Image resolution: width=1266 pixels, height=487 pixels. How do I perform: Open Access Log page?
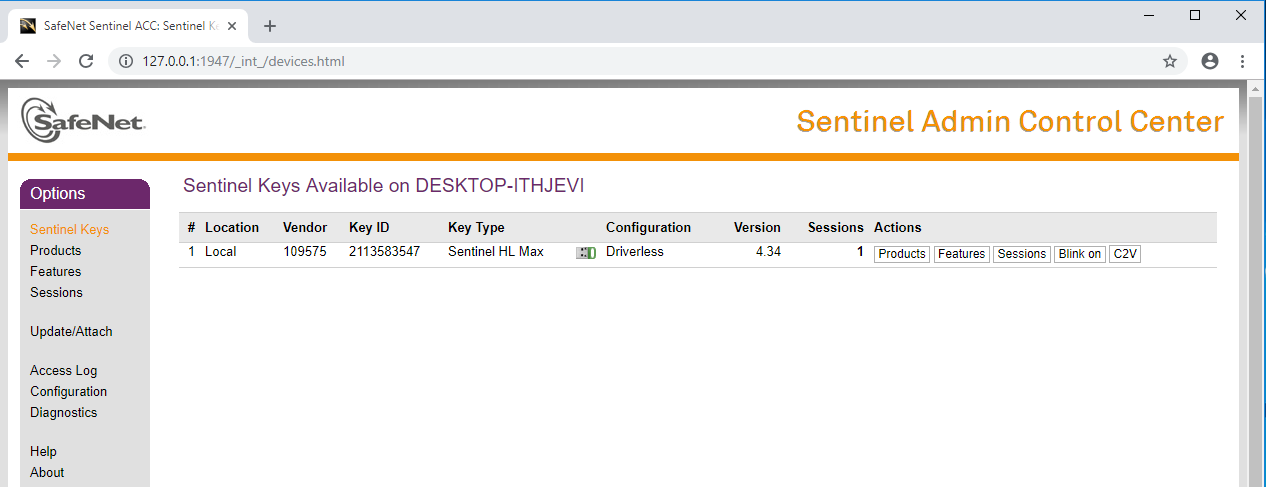[63, 370]
